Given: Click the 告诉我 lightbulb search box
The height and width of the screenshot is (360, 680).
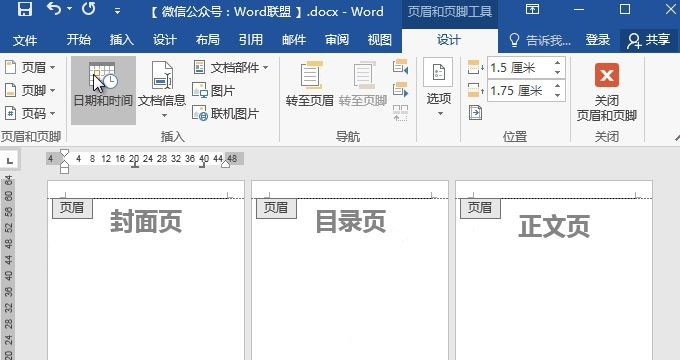Looking at the screenshot, I should [x=540, y=40].
